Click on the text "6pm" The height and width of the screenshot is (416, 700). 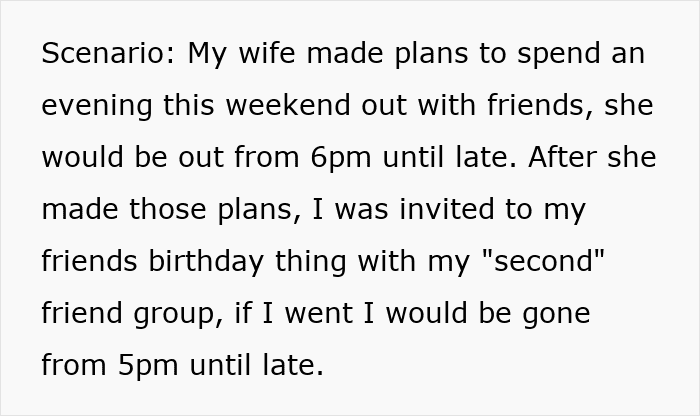(x=341, y=157)
